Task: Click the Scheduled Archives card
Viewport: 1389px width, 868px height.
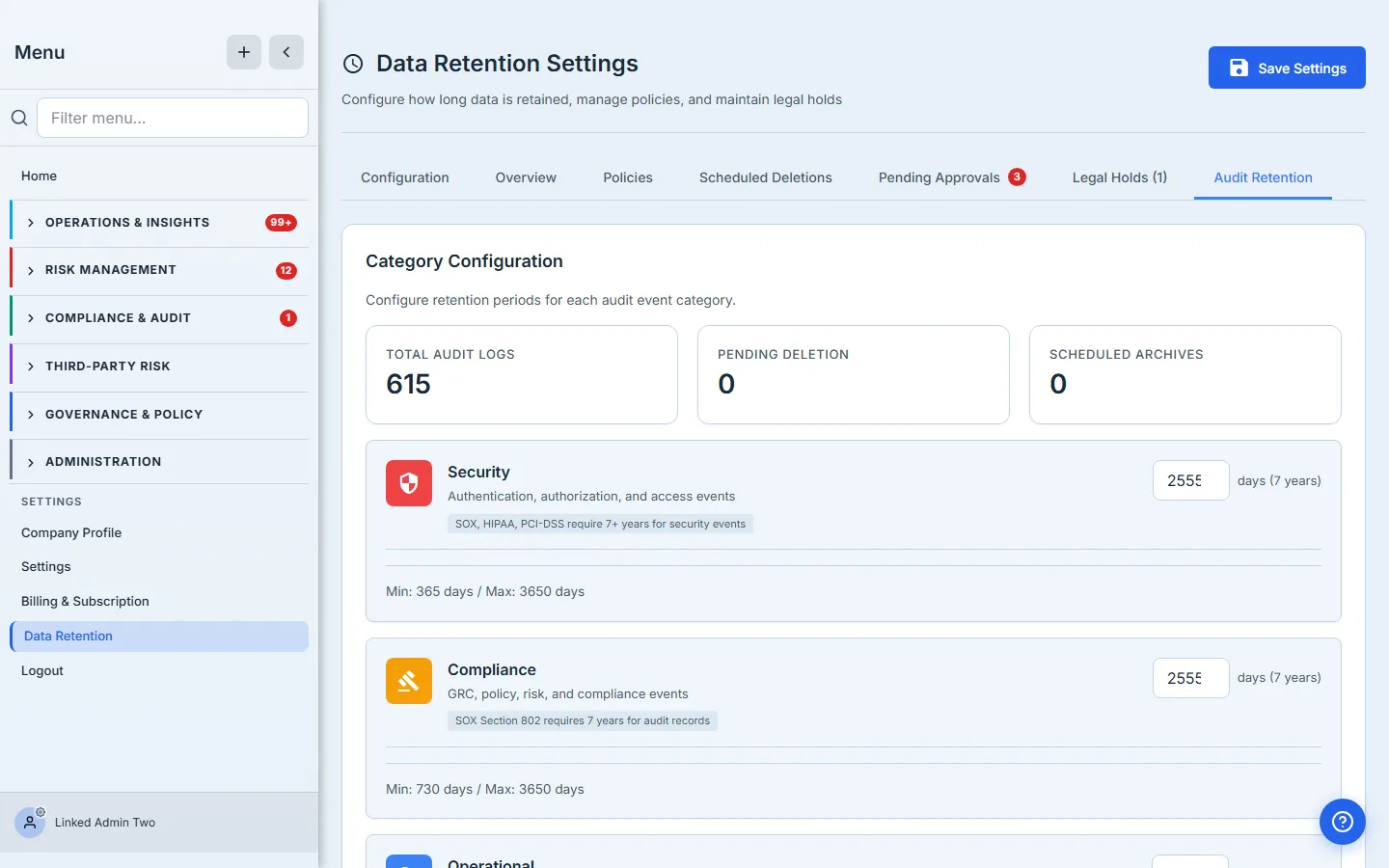Action: click(x=1185, y=374)
